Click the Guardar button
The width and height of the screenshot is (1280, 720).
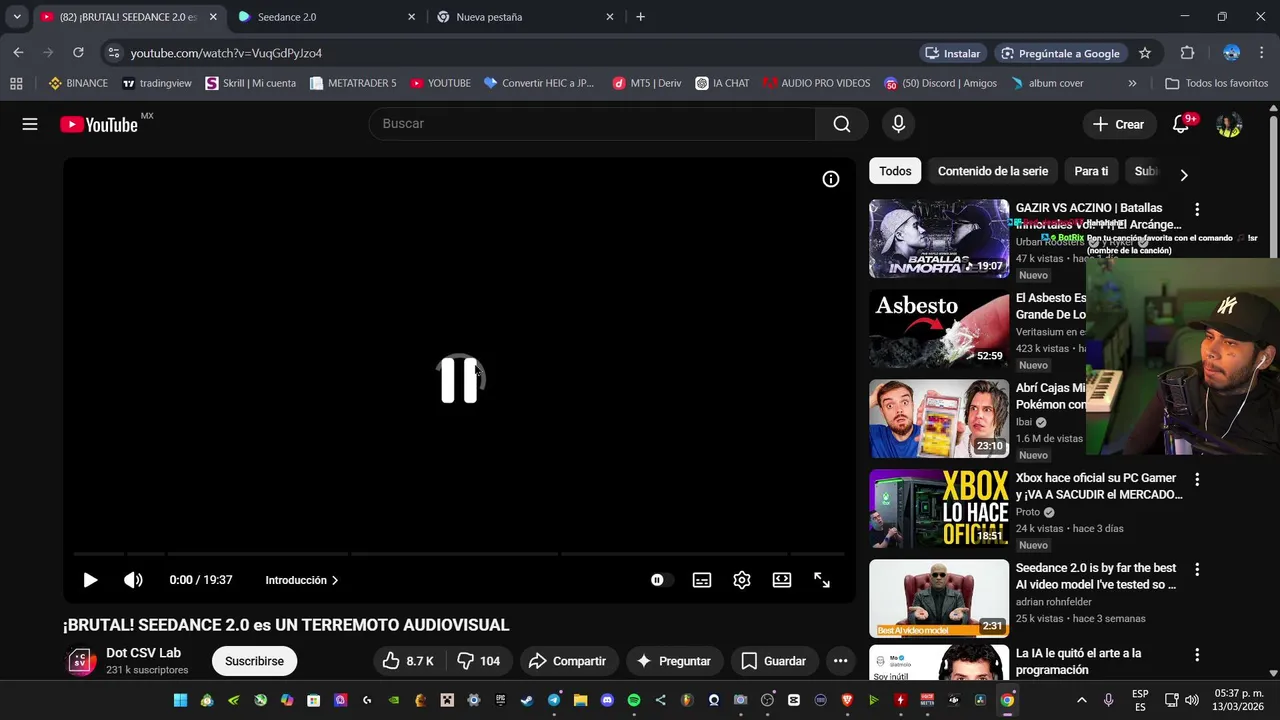point(773,661)
